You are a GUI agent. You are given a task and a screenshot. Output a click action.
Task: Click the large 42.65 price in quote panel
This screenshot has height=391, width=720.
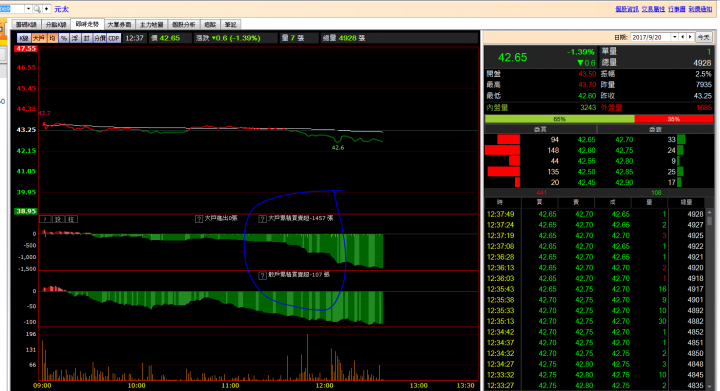(512, 57)
